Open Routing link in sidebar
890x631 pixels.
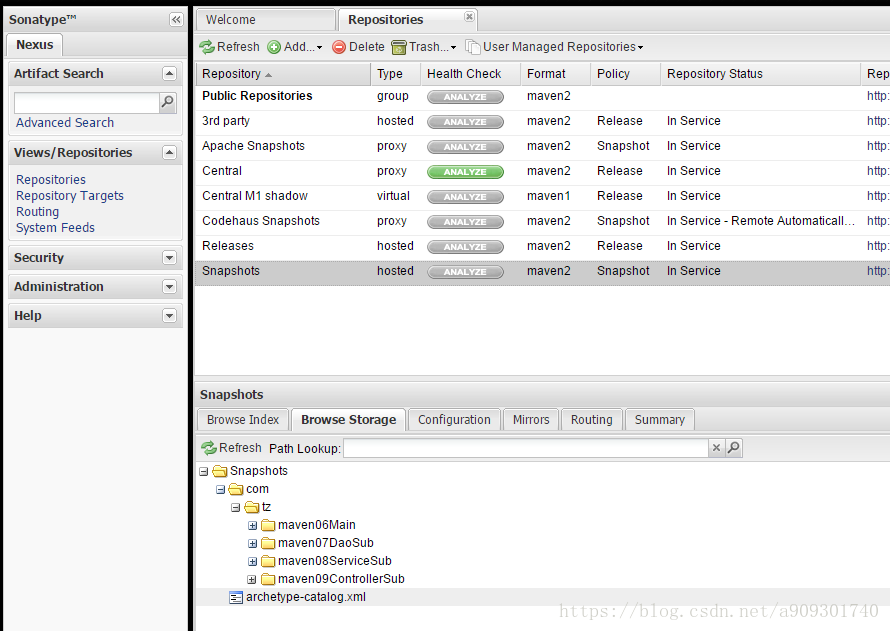coord(37,212)
